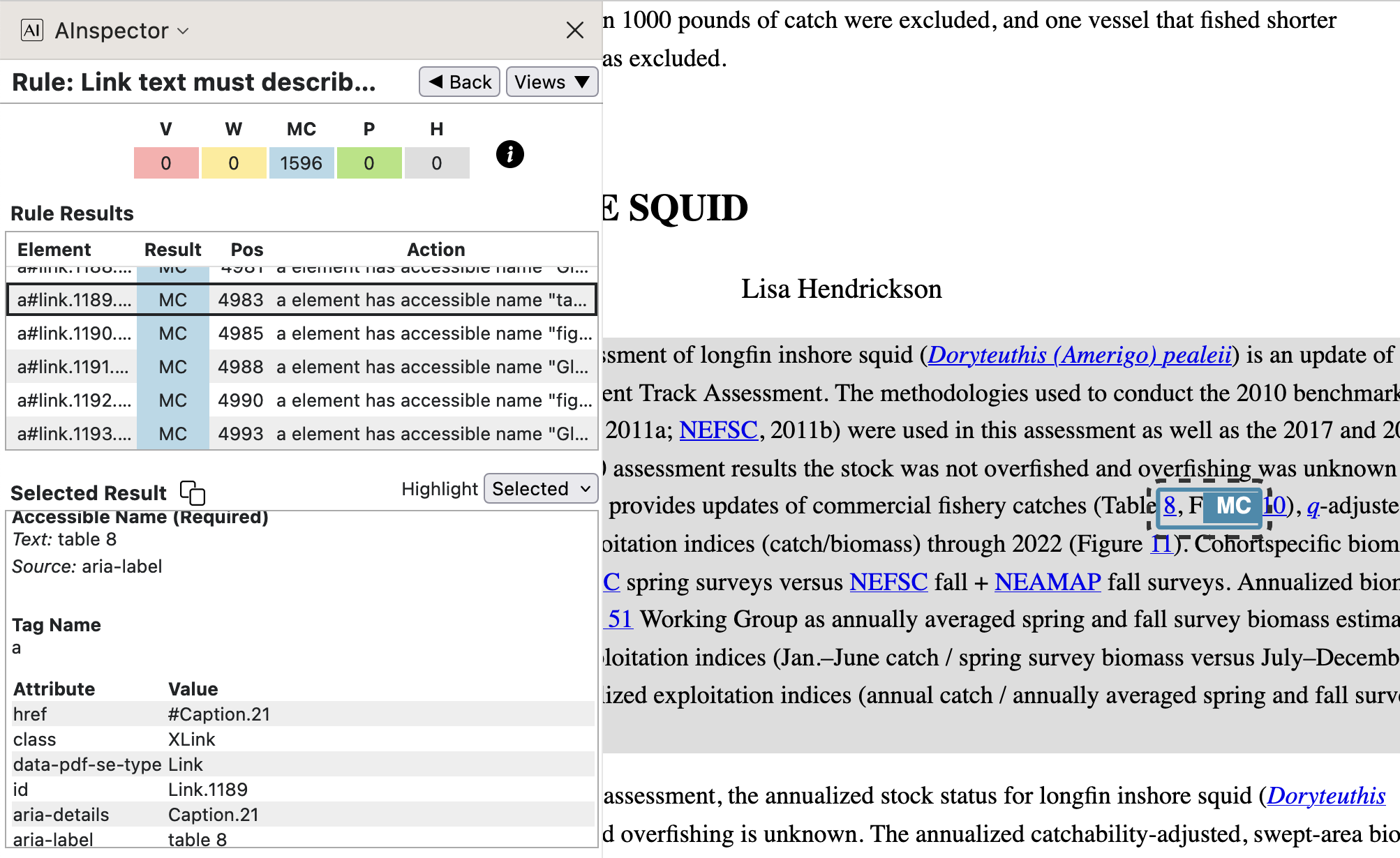The height and width of the screenshot is (858, 1400).
Task: Click the AInspector AI logo icon
Action: [x=32, y=30]
